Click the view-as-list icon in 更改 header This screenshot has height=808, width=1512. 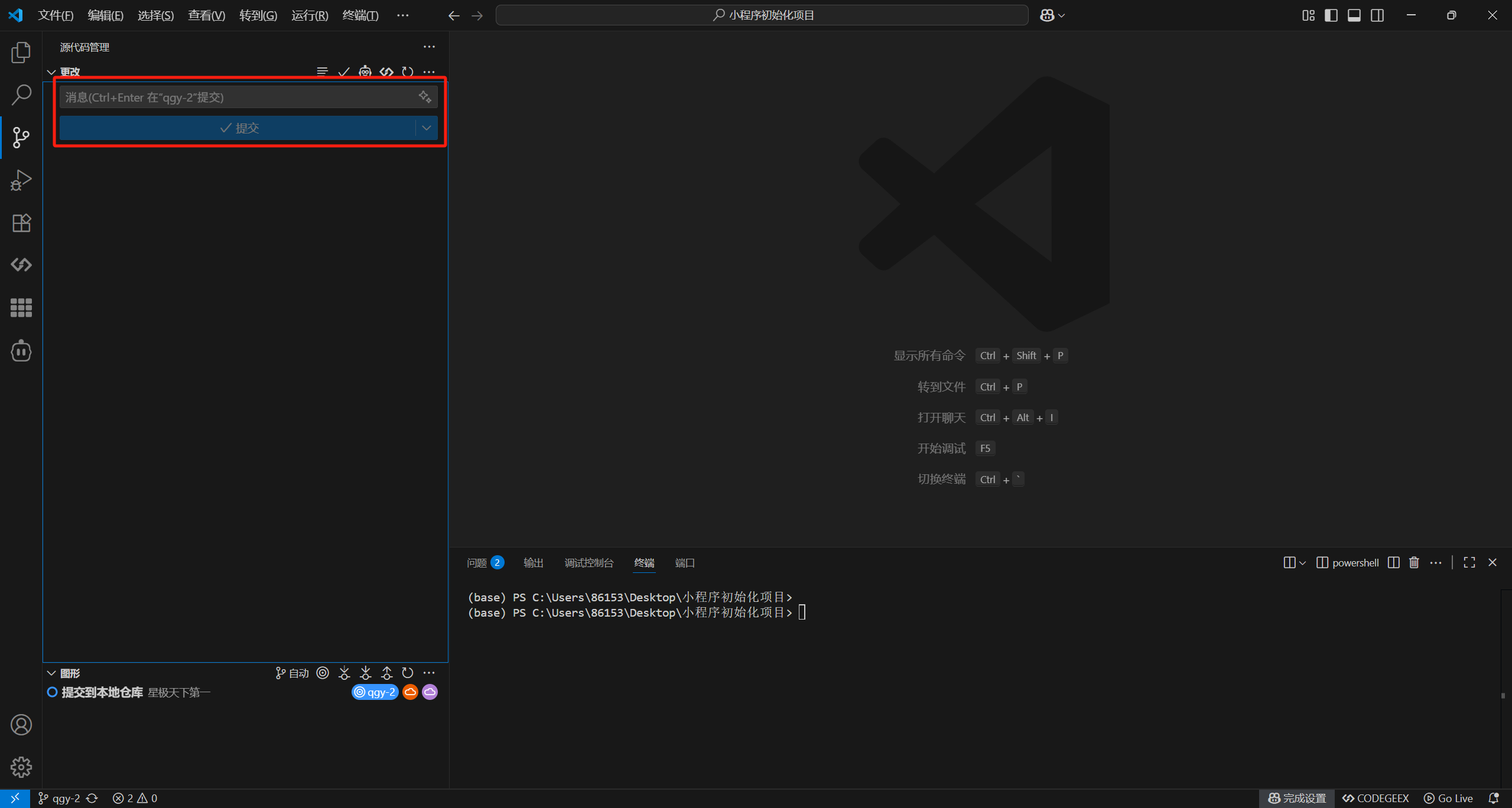pyautogui.click(x=322, y=71)
